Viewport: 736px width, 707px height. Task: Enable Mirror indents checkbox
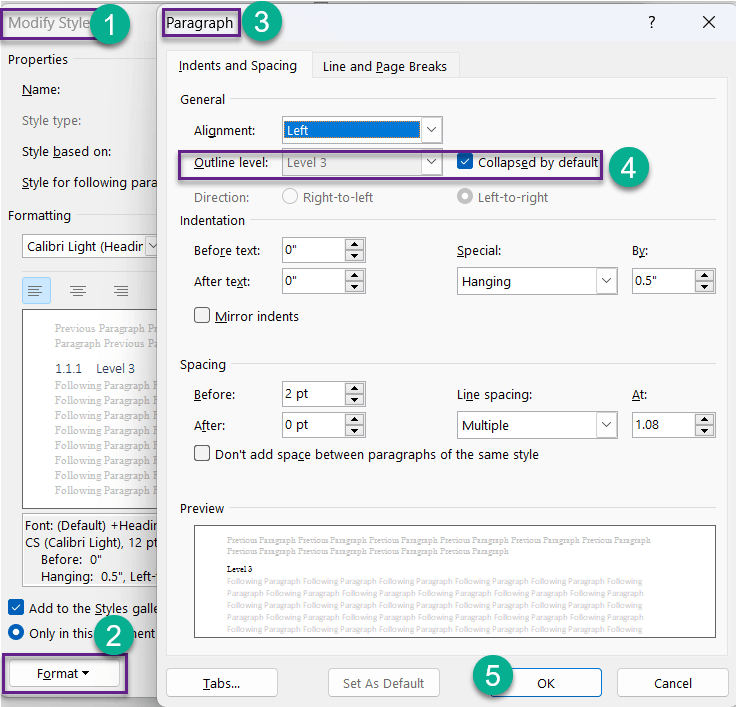202,315
